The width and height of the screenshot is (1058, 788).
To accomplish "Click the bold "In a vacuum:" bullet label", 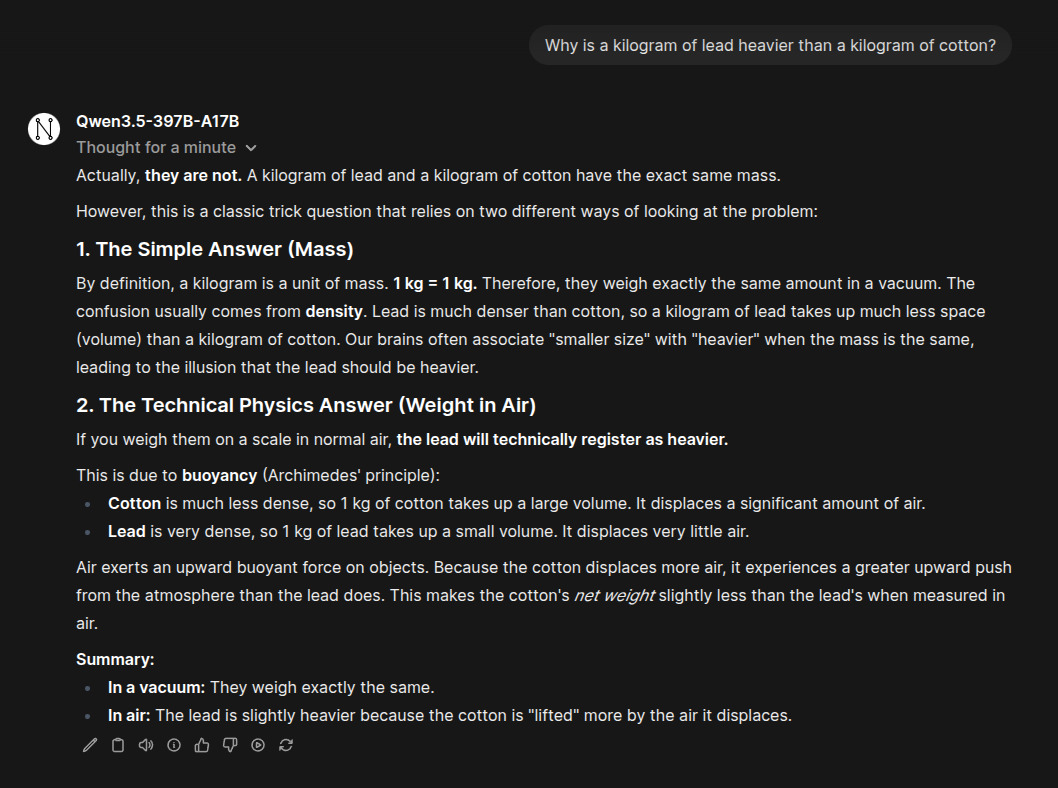I will click(x=157, y=688).
